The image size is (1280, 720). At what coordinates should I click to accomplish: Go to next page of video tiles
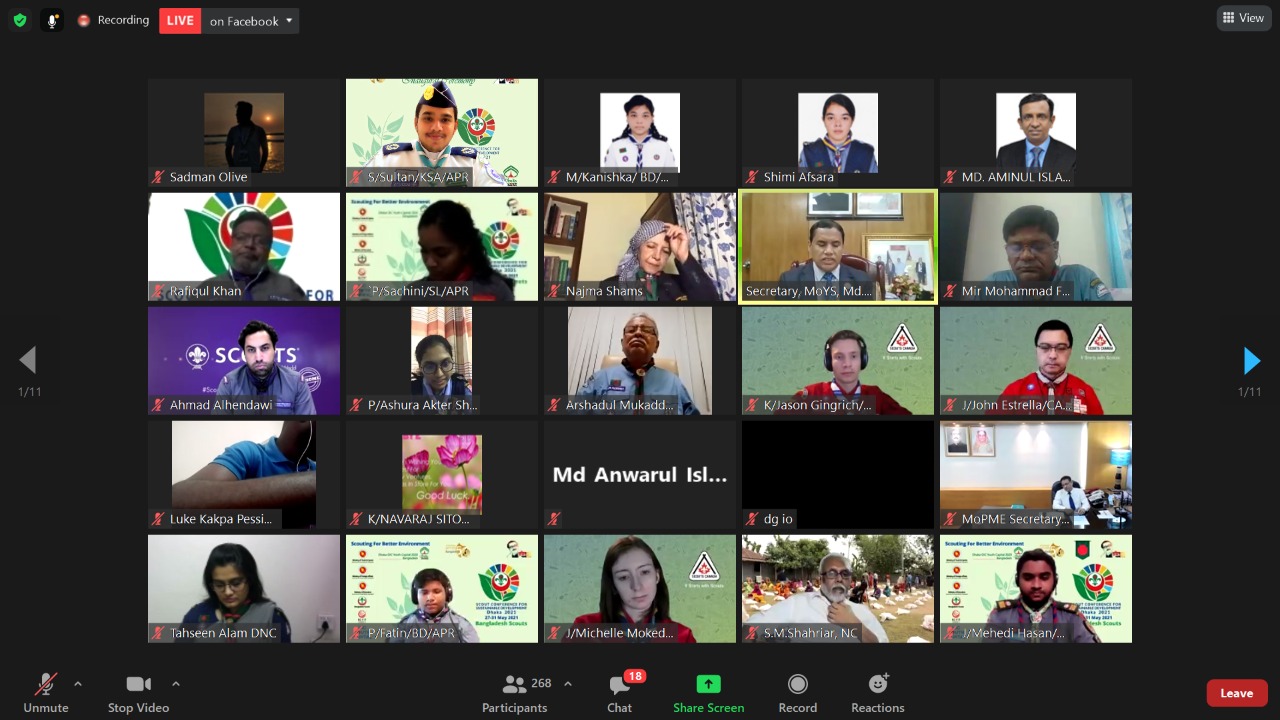tap(1251, 360)
